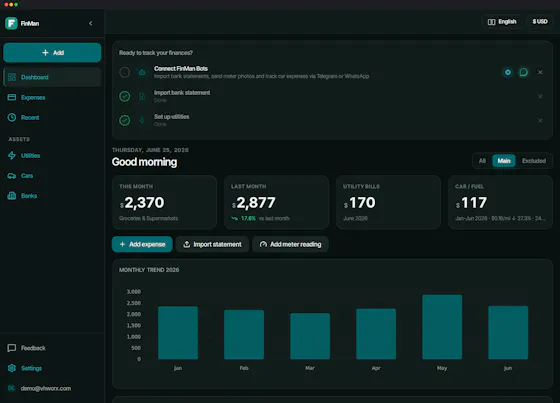Click the Dashboard grid icon
The image size is (560, 403).
click(x=12, y=77)
